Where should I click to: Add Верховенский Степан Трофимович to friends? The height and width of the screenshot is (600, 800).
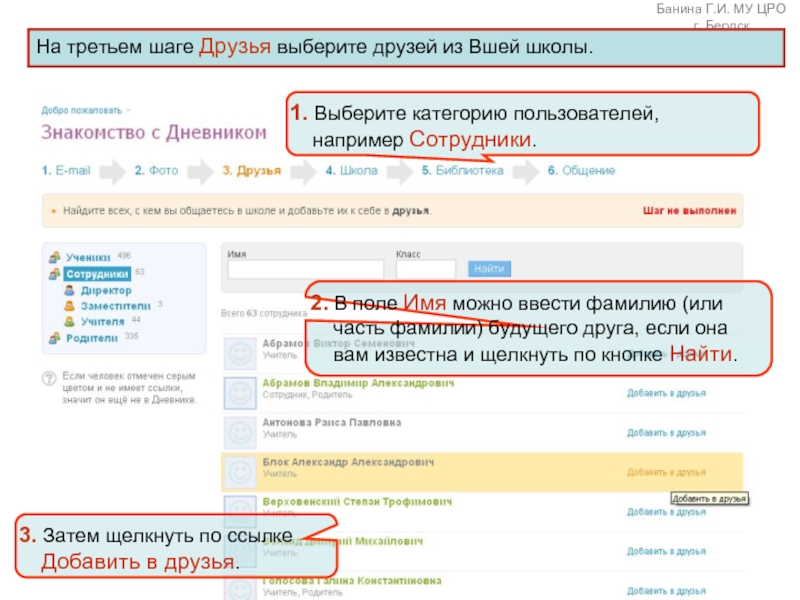666,512
